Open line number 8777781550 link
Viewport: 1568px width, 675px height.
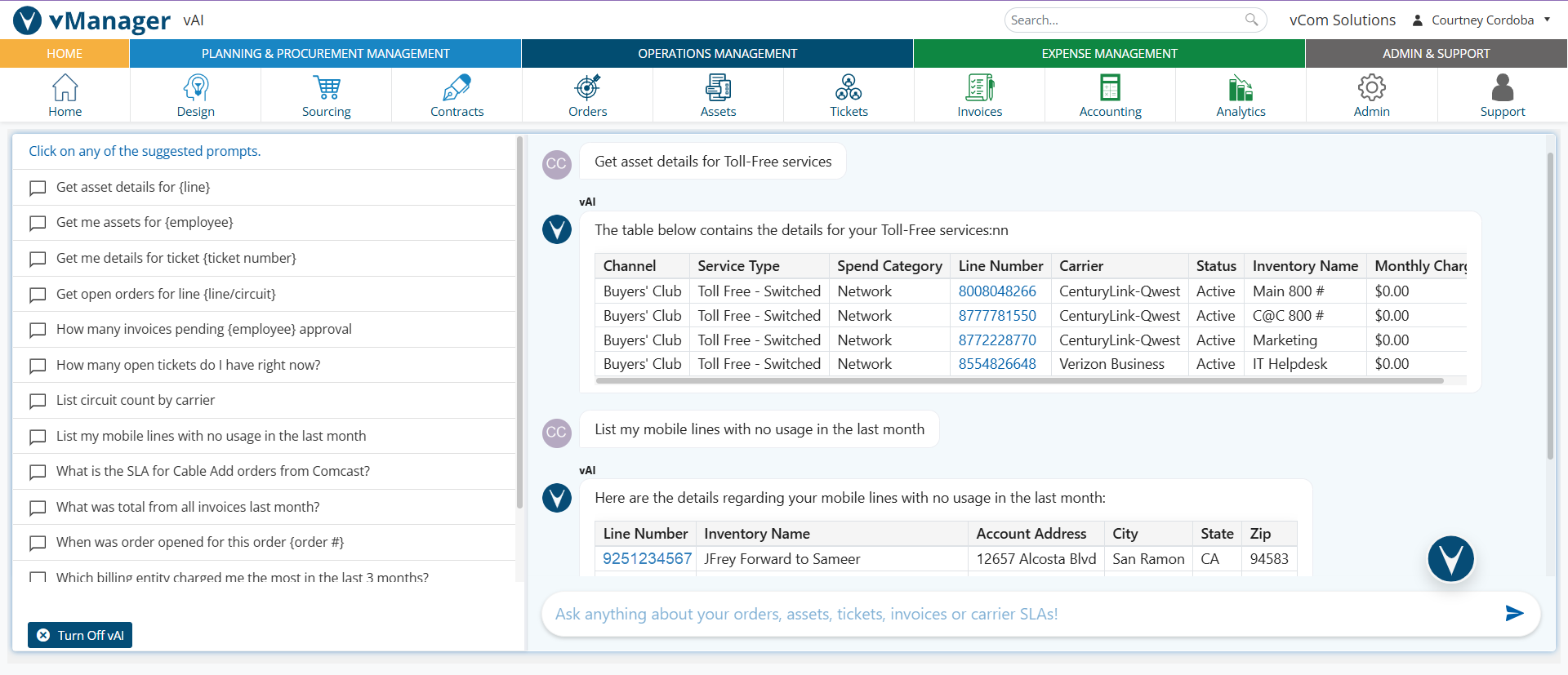tap(997, 316)
